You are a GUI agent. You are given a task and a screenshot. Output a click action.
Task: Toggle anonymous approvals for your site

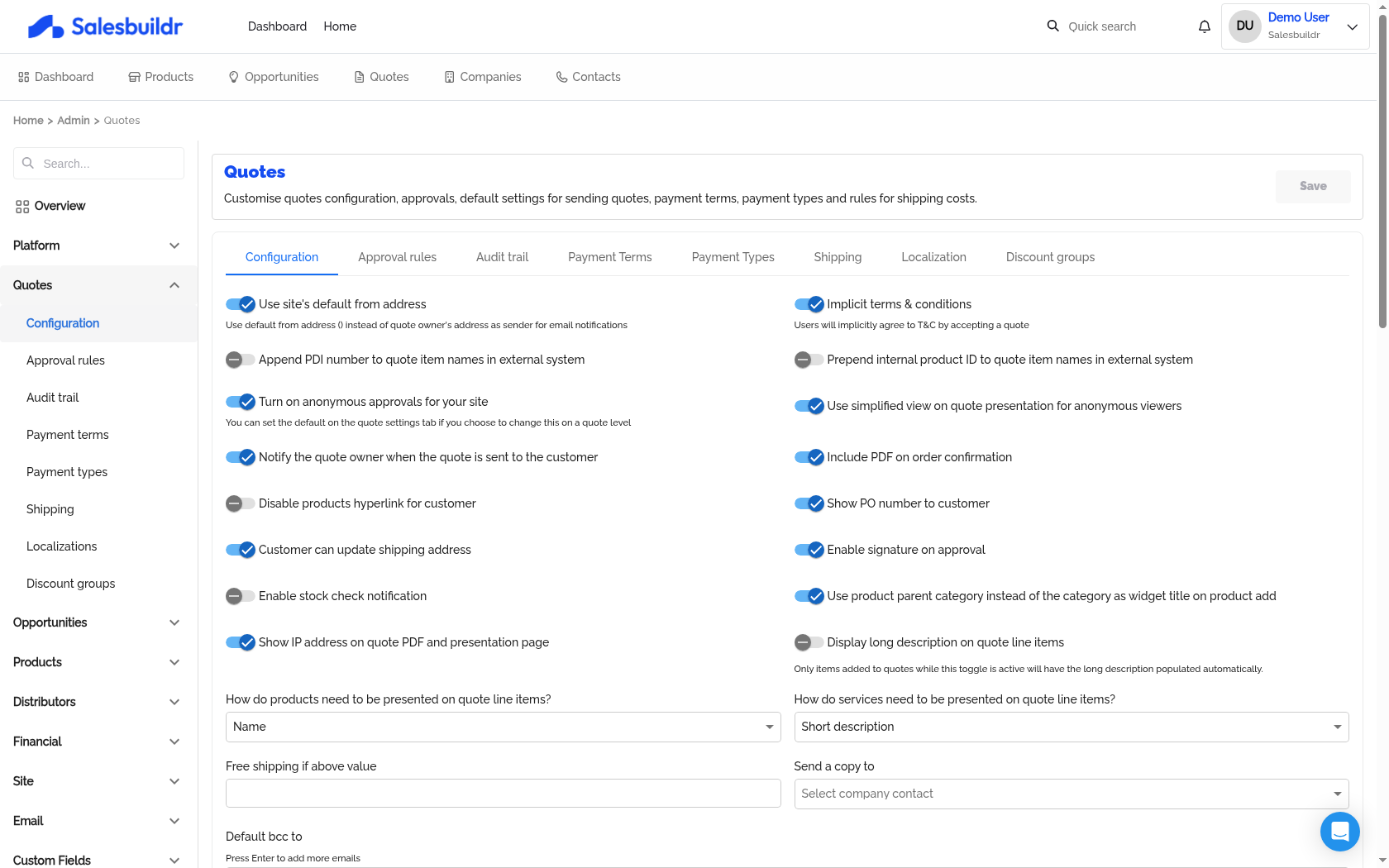240,402
